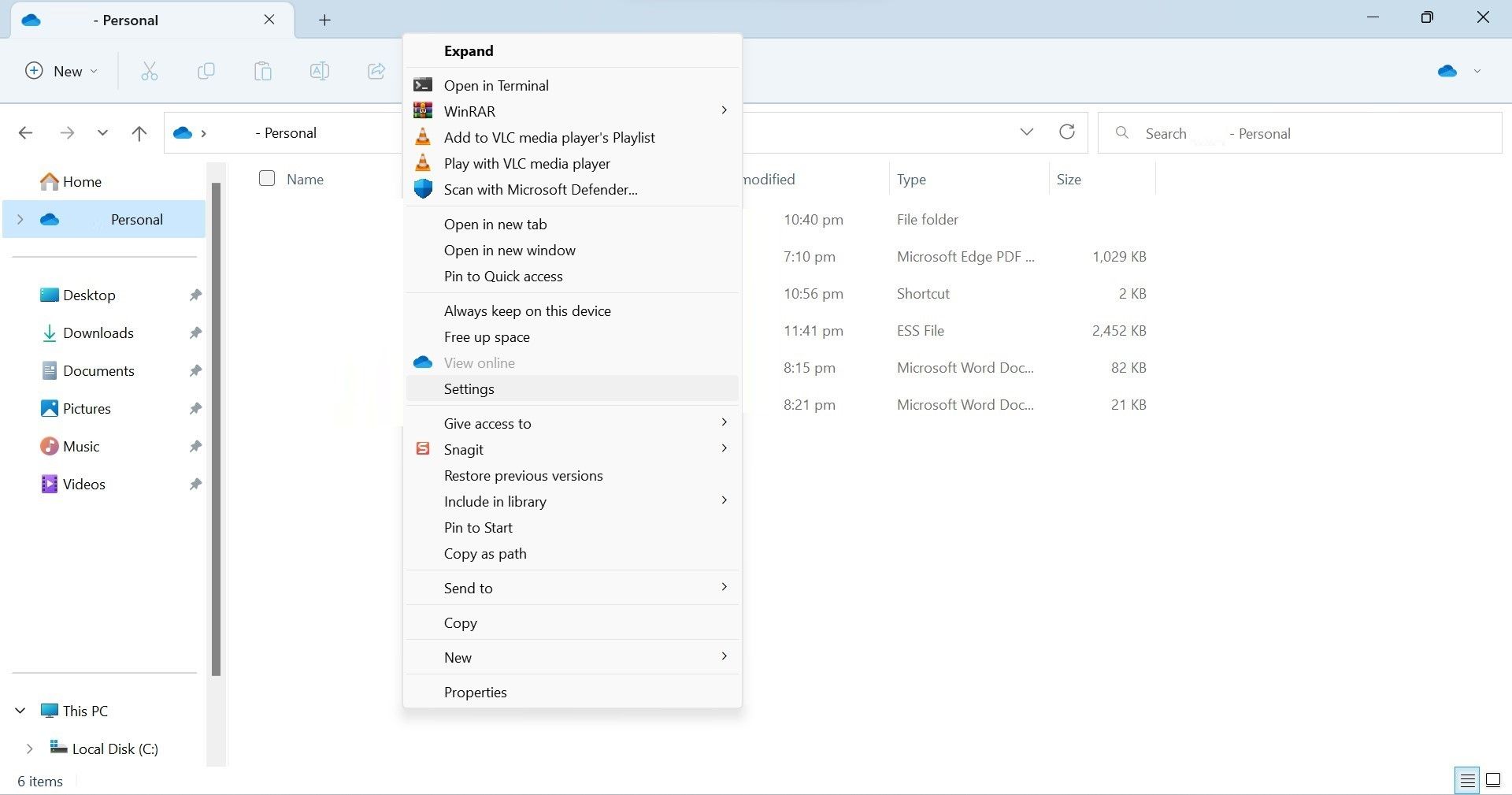
Task: Check the select-all checkbox beside Name column
Action: (x=267, y=179)
